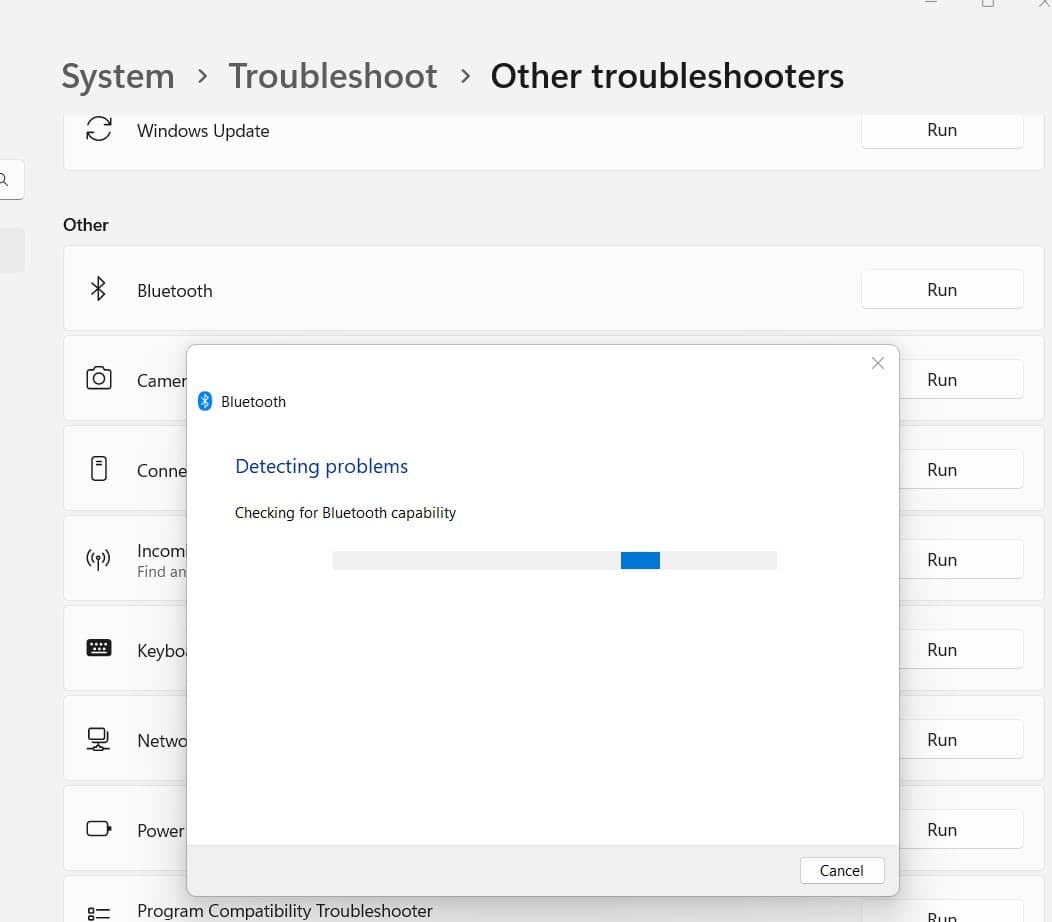The height and width of the screenshot is (922, 1052).
Task: Click the Connections phone icon
Action: point(99,468)
